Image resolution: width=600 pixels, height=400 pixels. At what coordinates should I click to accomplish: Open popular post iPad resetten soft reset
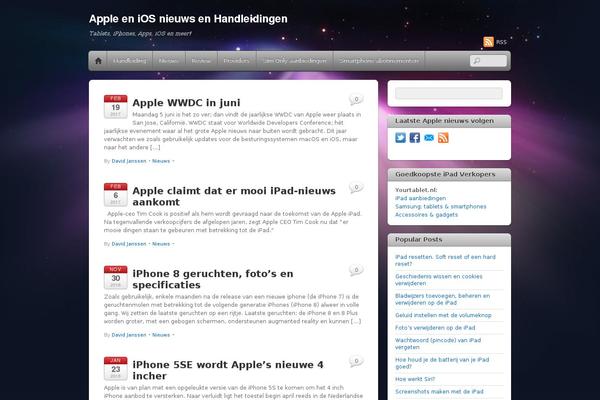(x=445, y=260)
